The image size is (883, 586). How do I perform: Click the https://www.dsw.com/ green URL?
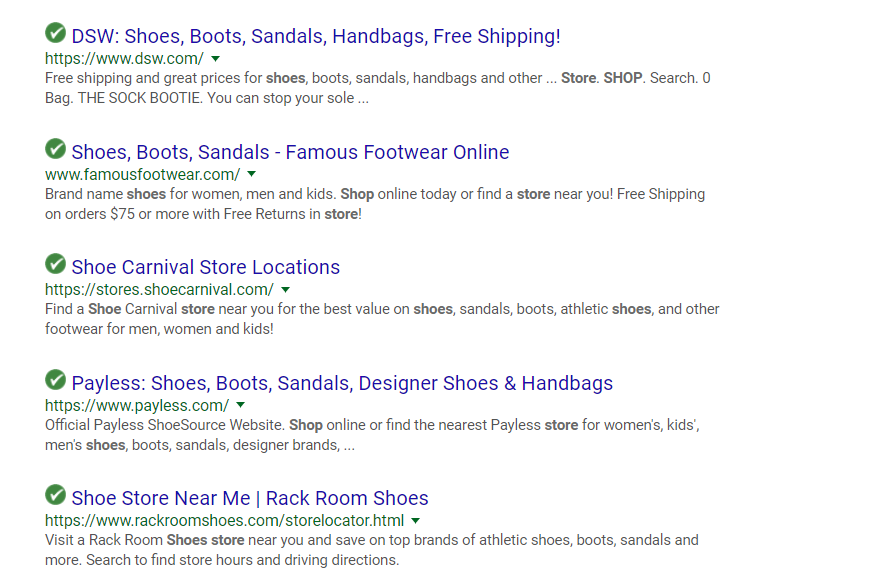point(124,59)
